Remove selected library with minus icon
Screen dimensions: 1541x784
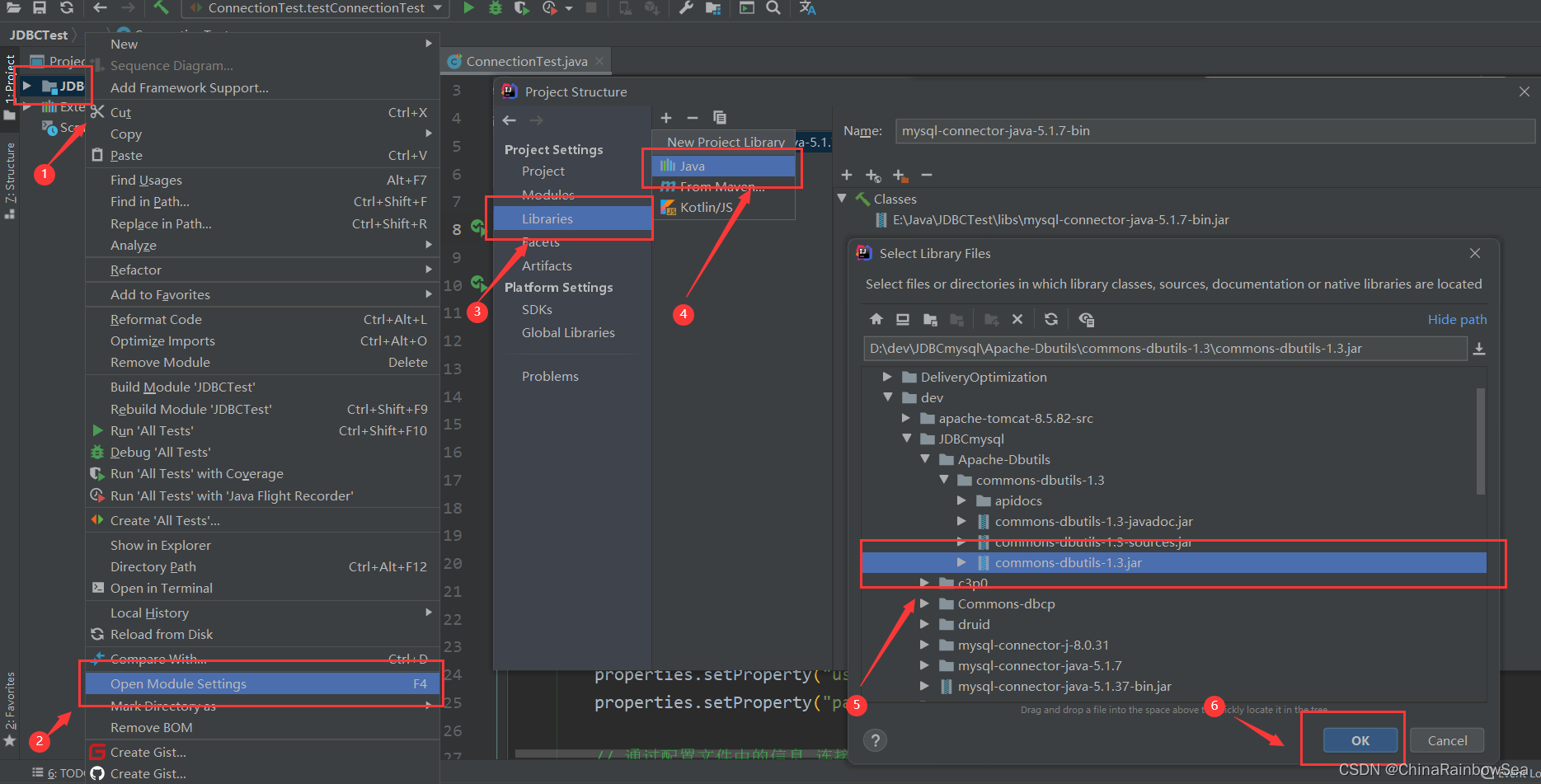(x=693, y=118)
